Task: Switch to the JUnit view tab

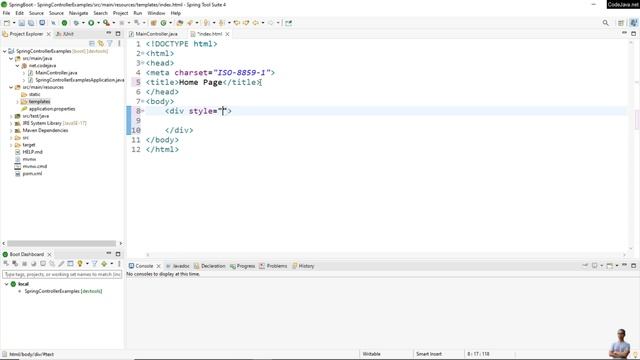Action: point(65,34)
